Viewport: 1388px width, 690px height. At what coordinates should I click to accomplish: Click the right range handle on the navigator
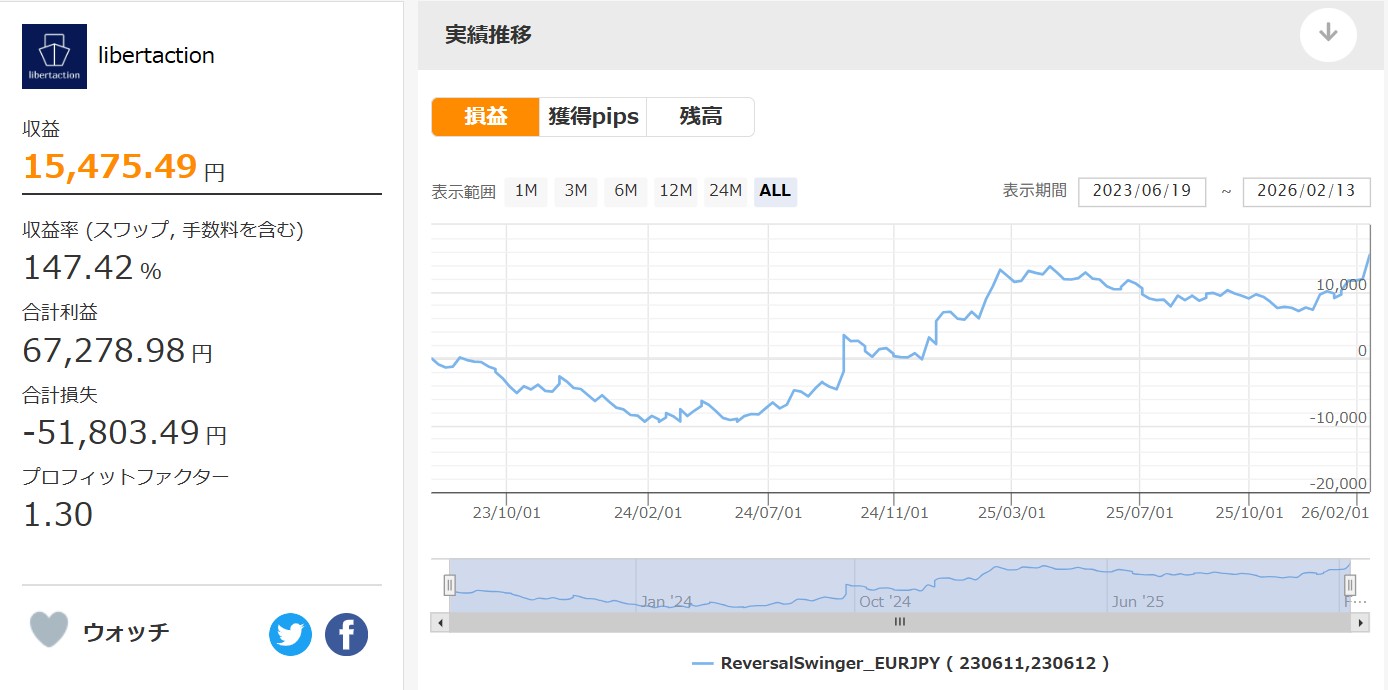point(1350,585)
